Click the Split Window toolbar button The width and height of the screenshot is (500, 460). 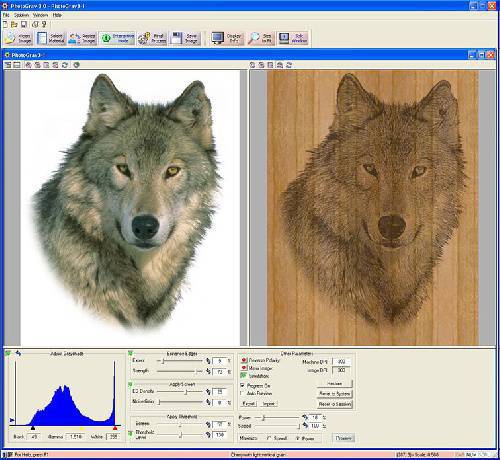pyautogui.click(x=293, y=38)
